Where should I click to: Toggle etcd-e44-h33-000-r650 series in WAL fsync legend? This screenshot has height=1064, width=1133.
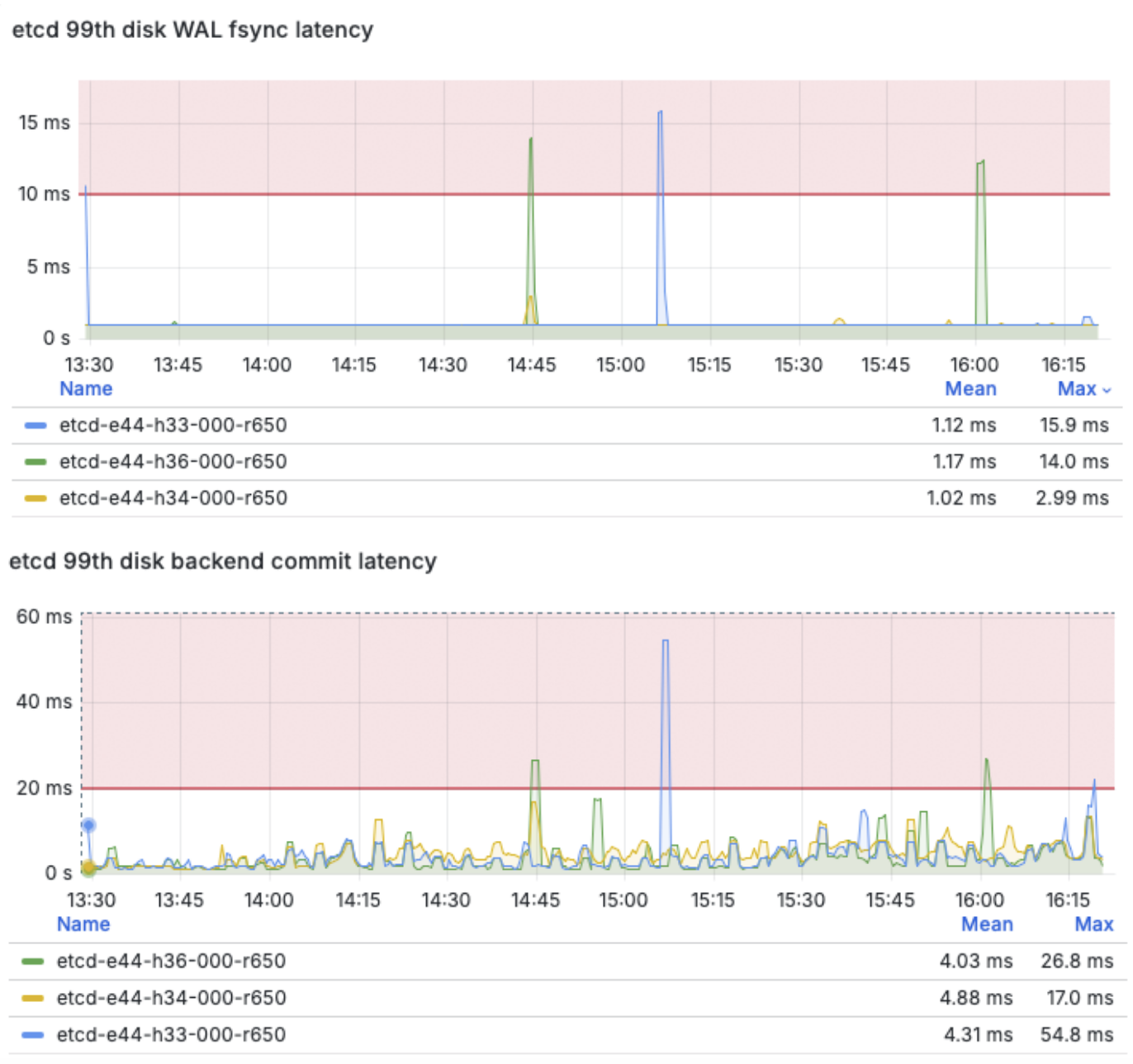click(x=173, y=425)
